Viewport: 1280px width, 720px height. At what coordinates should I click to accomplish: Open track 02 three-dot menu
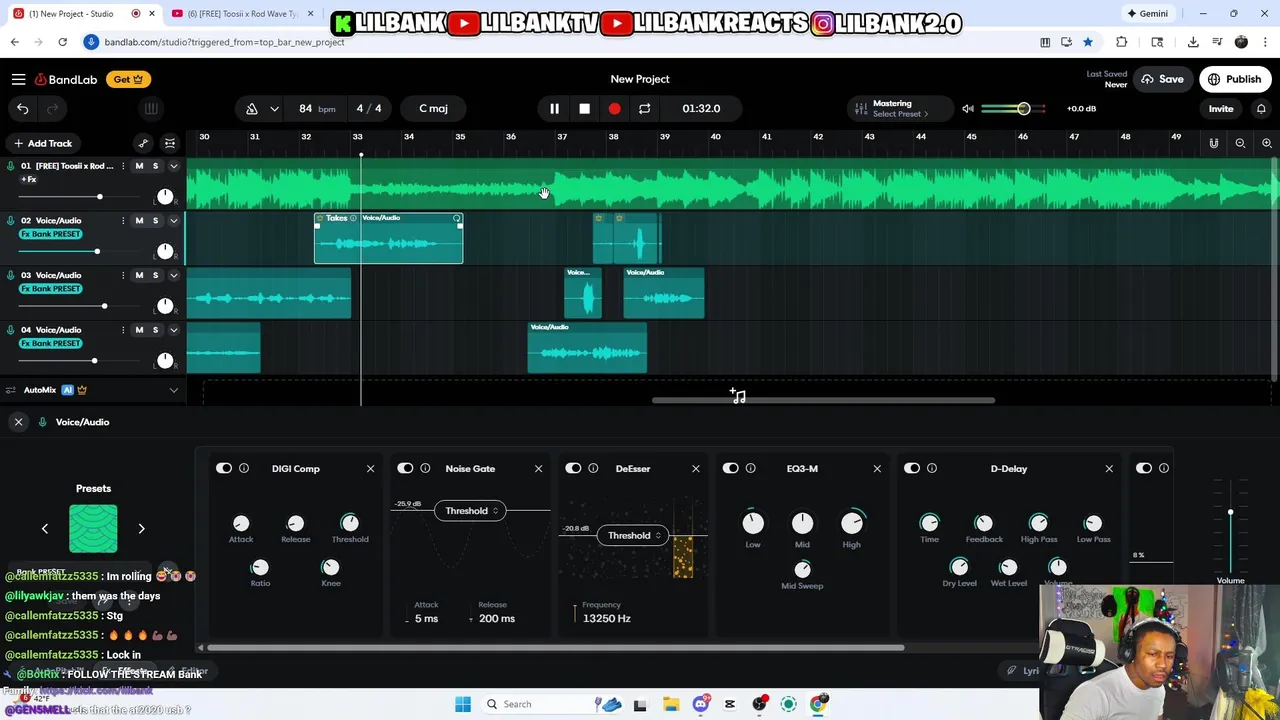(x=123, y=220)
